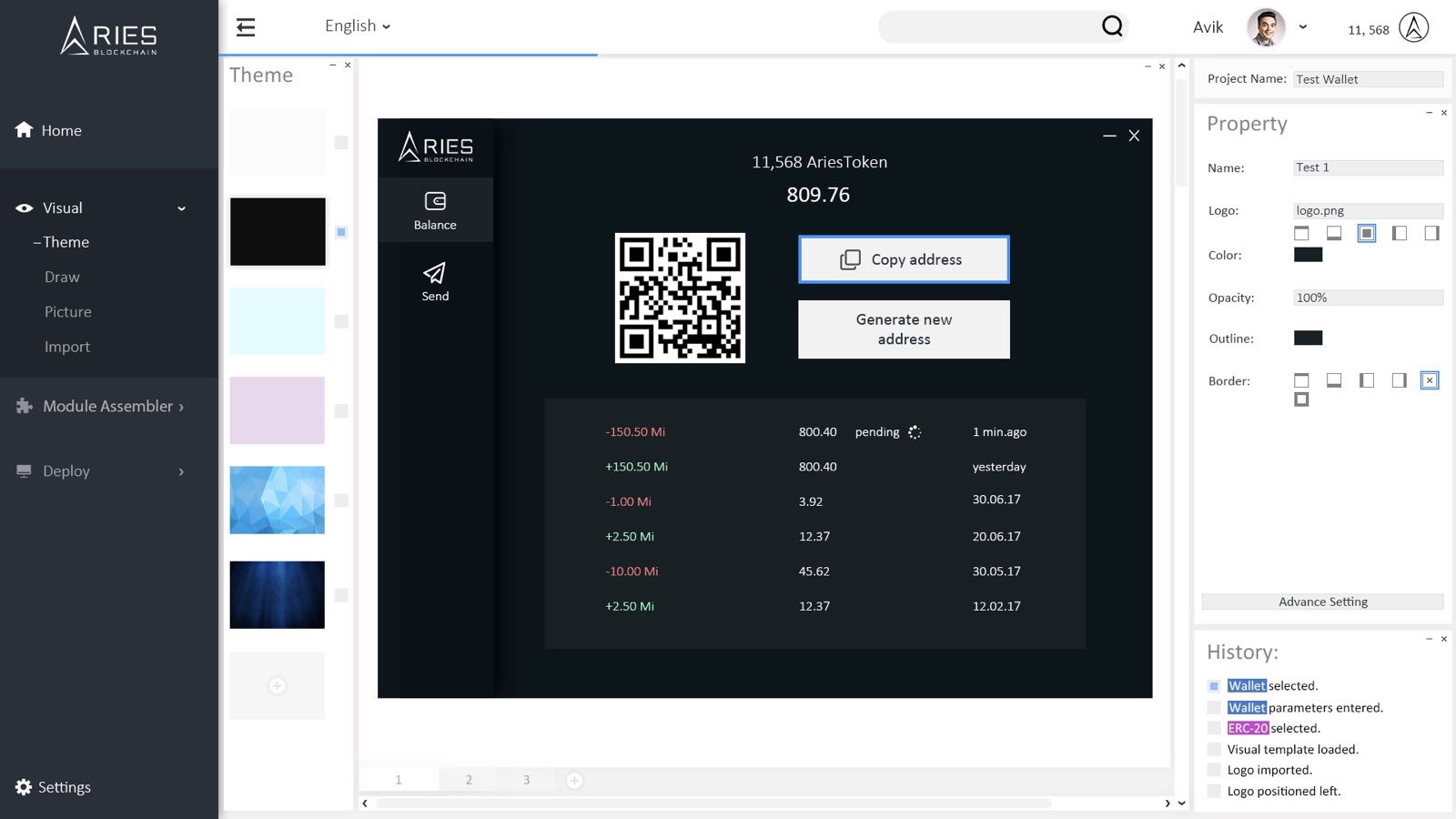This screenshot has width=1456, height=819.
Task: Select the Send paper plane icon
Action: click(435, 273)
